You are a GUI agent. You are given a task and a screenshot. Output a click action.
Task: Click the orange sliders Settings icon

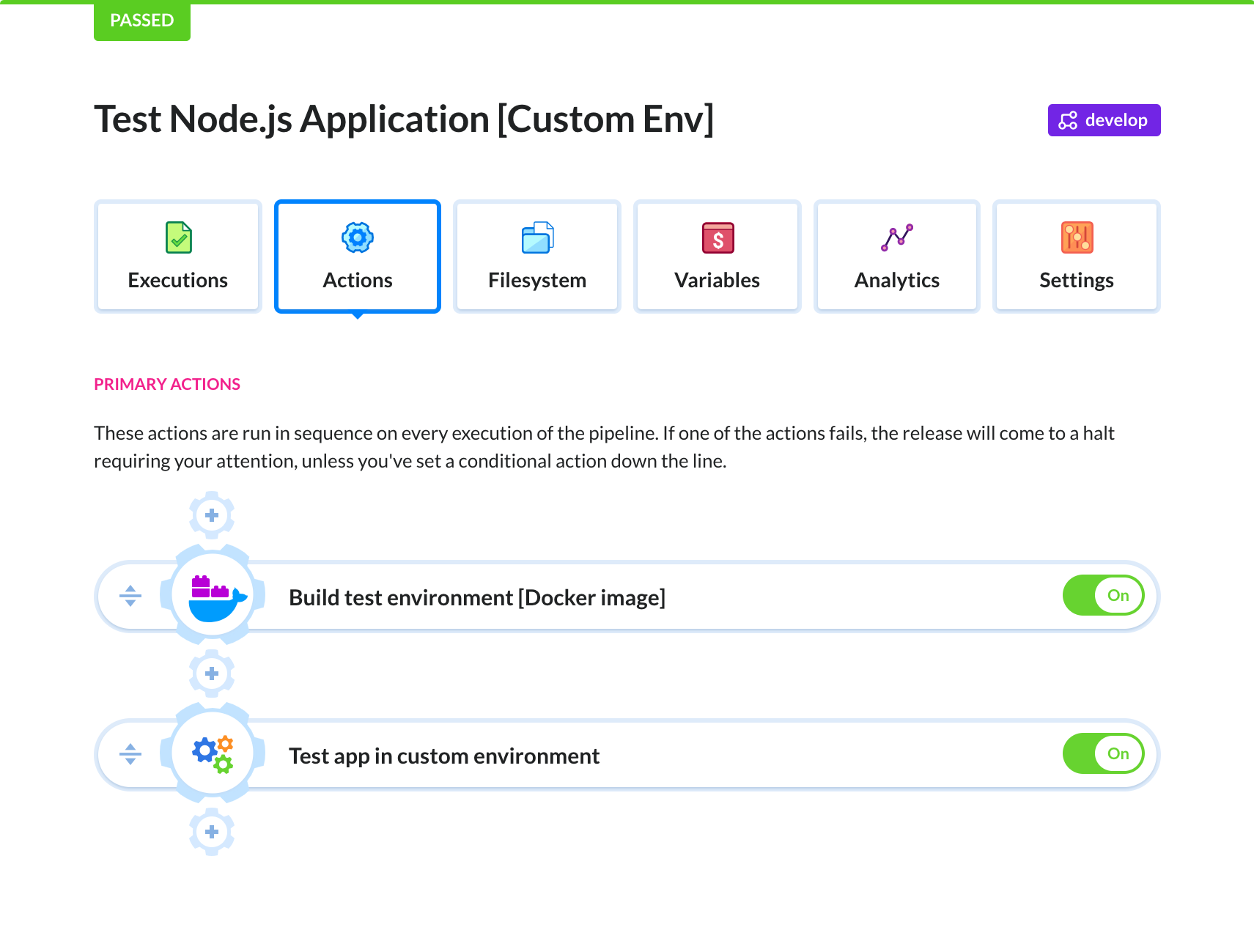[x=1077, y=237]
